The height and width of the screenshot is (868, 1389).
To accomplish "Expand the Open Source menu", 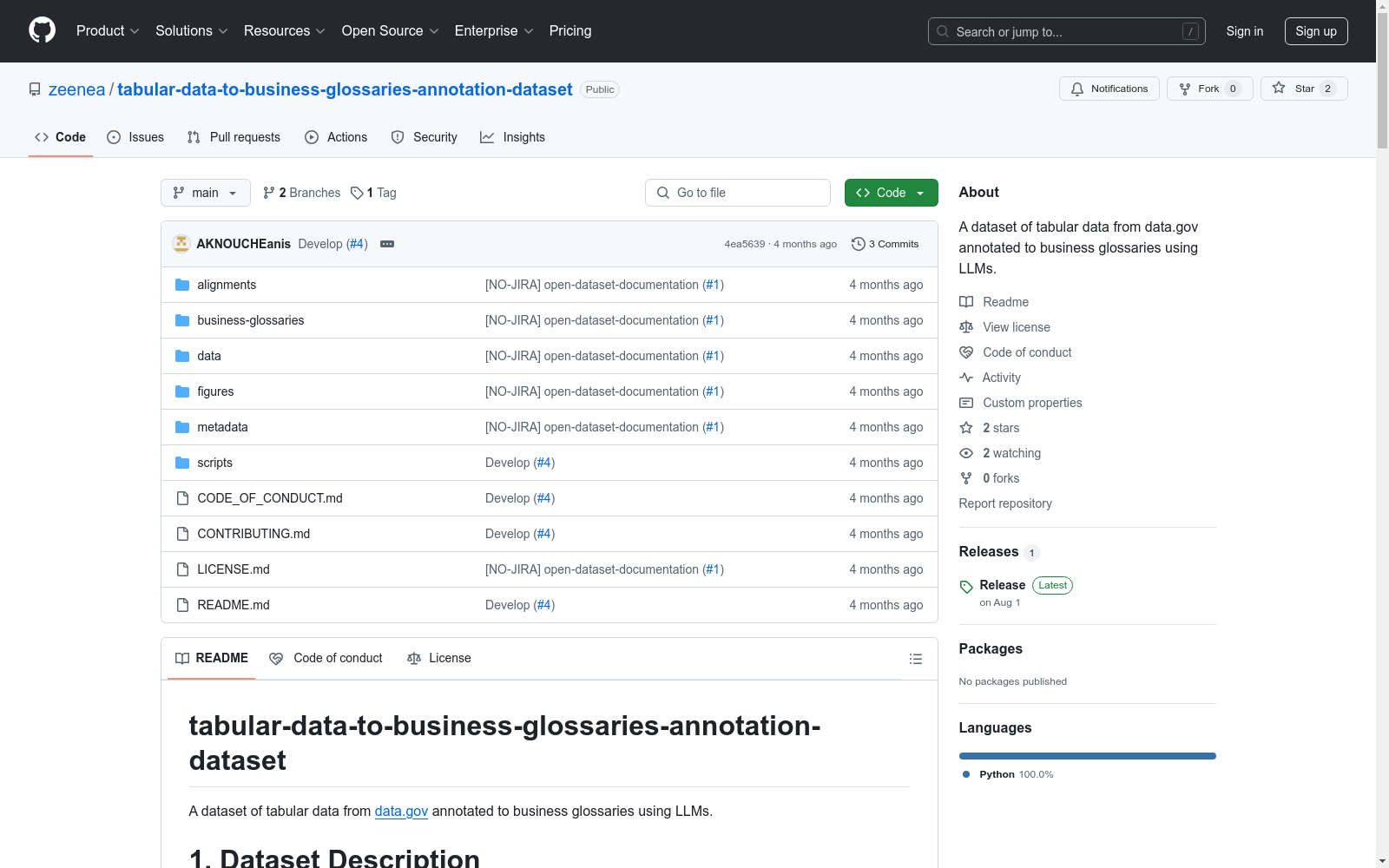I will pyautogui.click(x=391, y=31).
